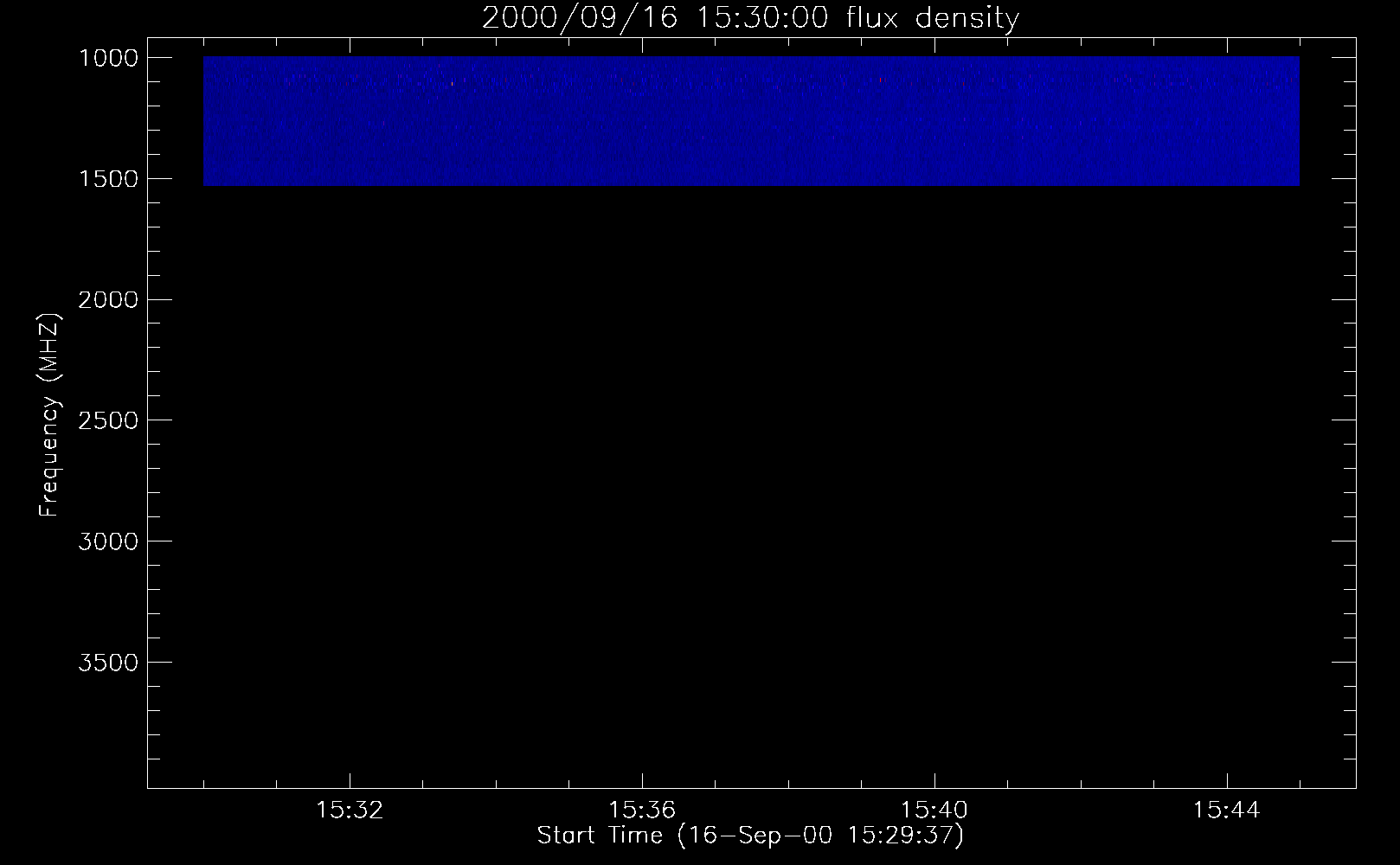Image resolution: width=1400 pixels, height=865 pixels.
Task: Click the 'Start Time (16-Sep-00 15:29:37)' axis label
Action: pos(750,836)
